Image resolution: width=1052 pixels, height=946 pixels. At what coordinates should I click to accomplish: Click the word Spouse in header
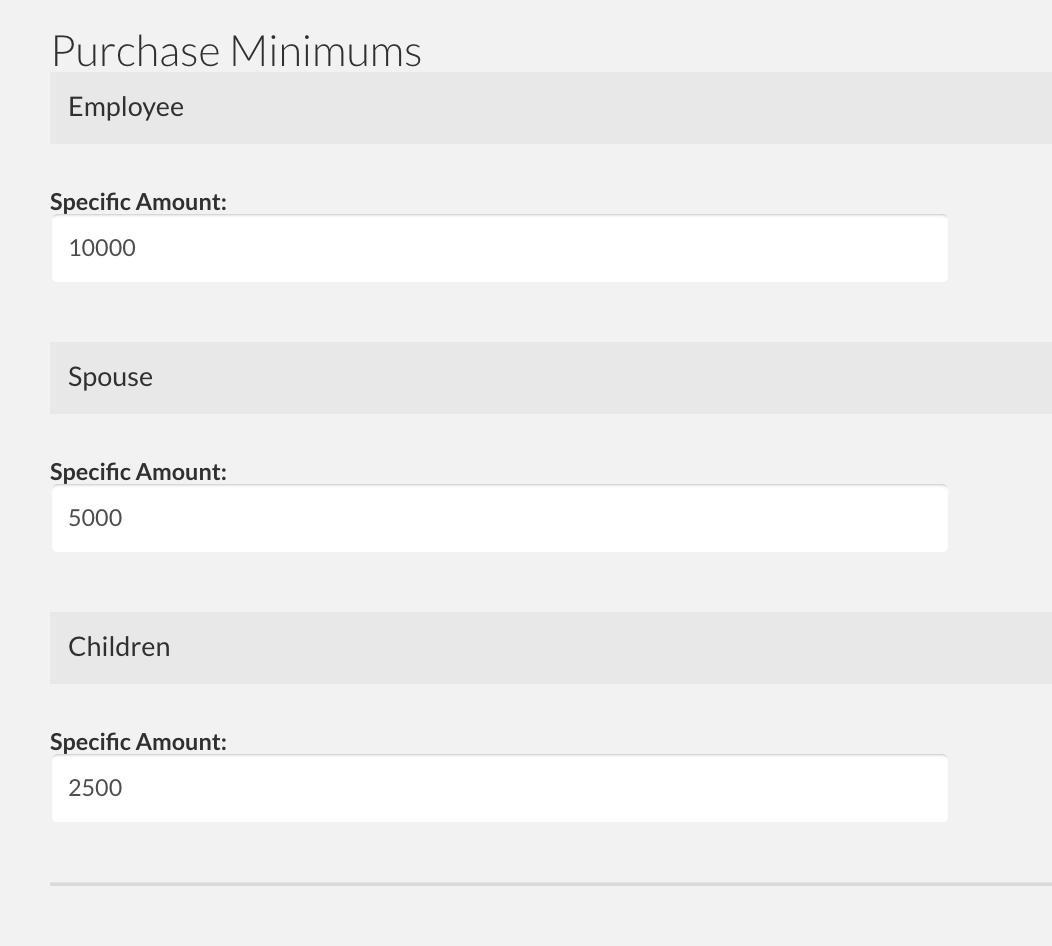(x=111, y=378)
